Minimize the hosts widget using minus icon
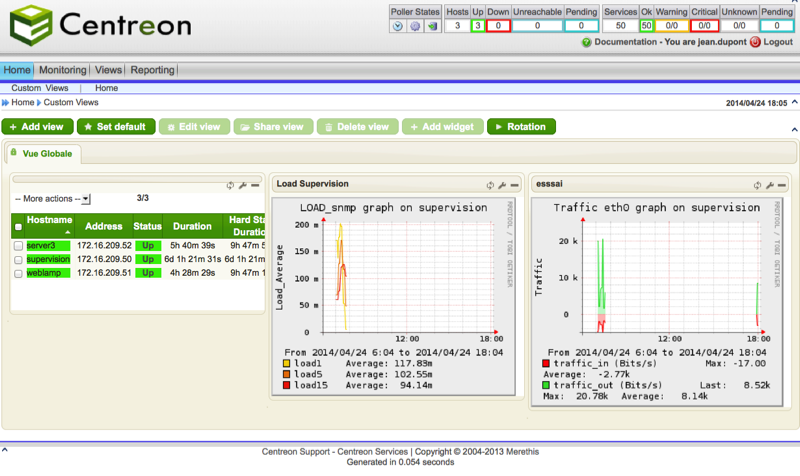 click(255, 185)
